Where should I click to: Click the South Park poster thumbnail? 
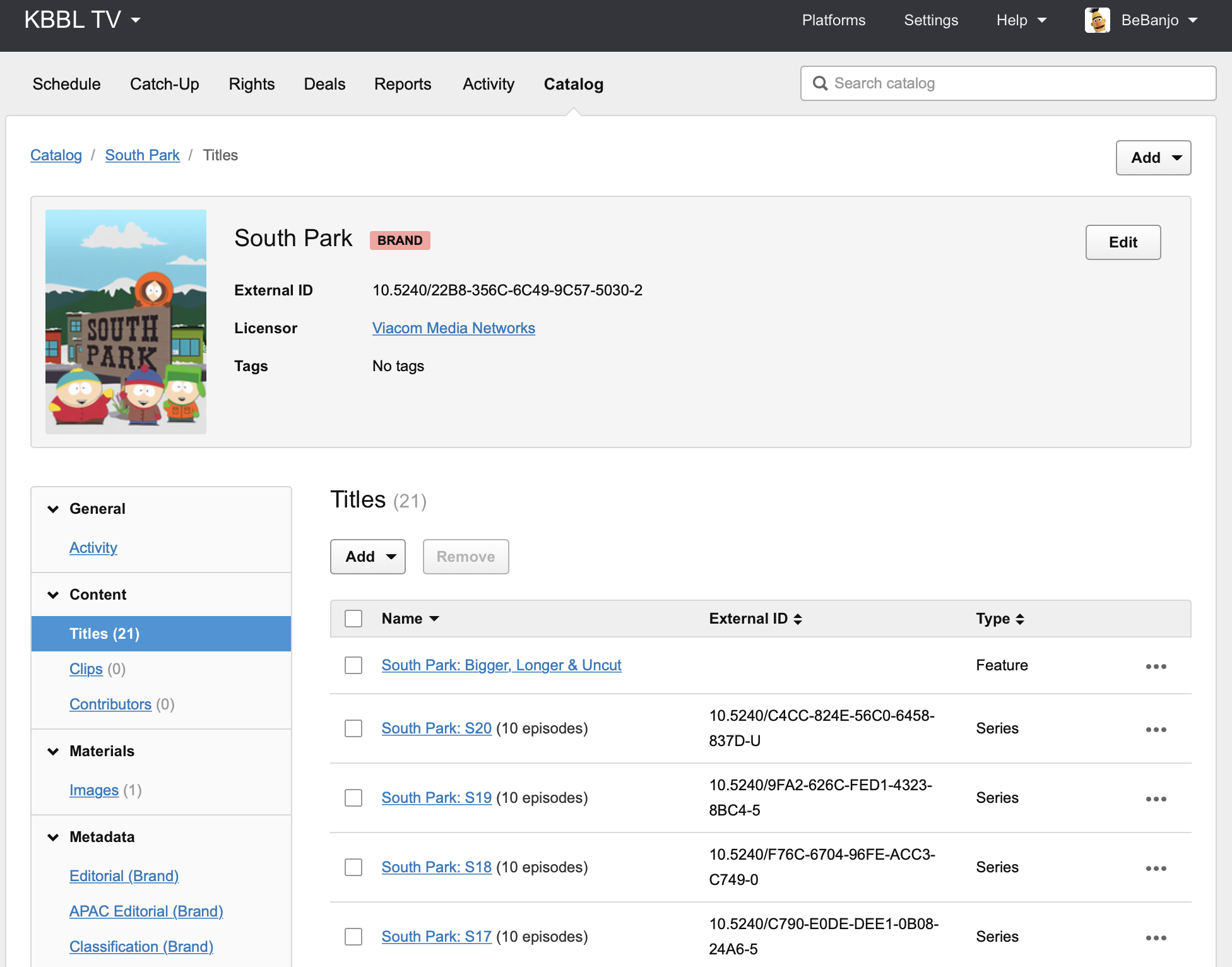(126, 321)
